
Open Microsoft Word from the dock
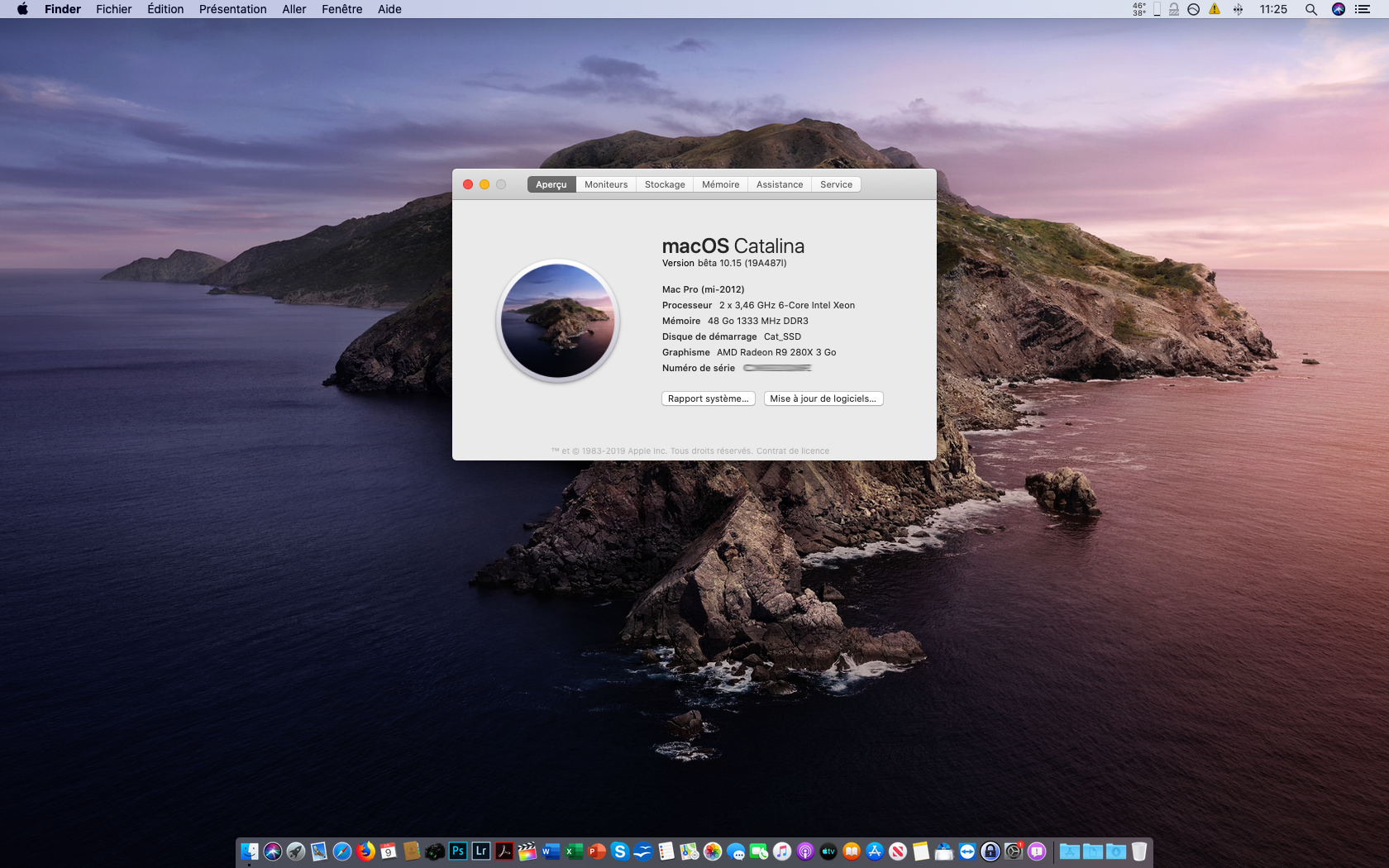tap(551, 851)
